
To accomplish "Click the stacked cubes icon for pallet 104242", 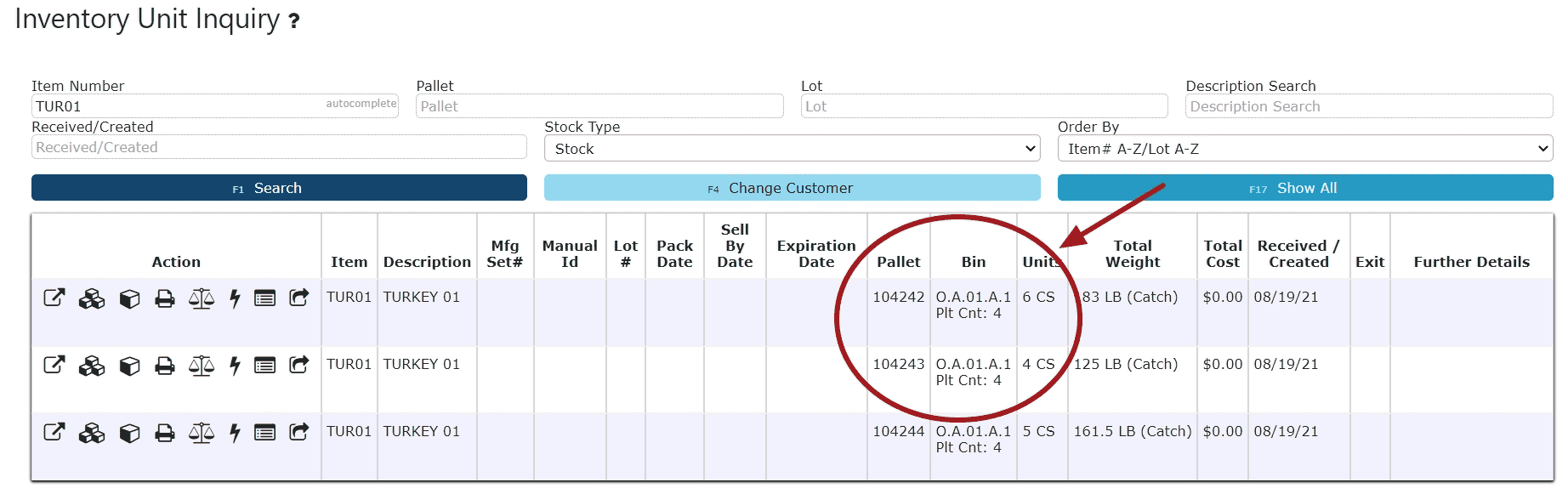I will (x=92, y=298).
